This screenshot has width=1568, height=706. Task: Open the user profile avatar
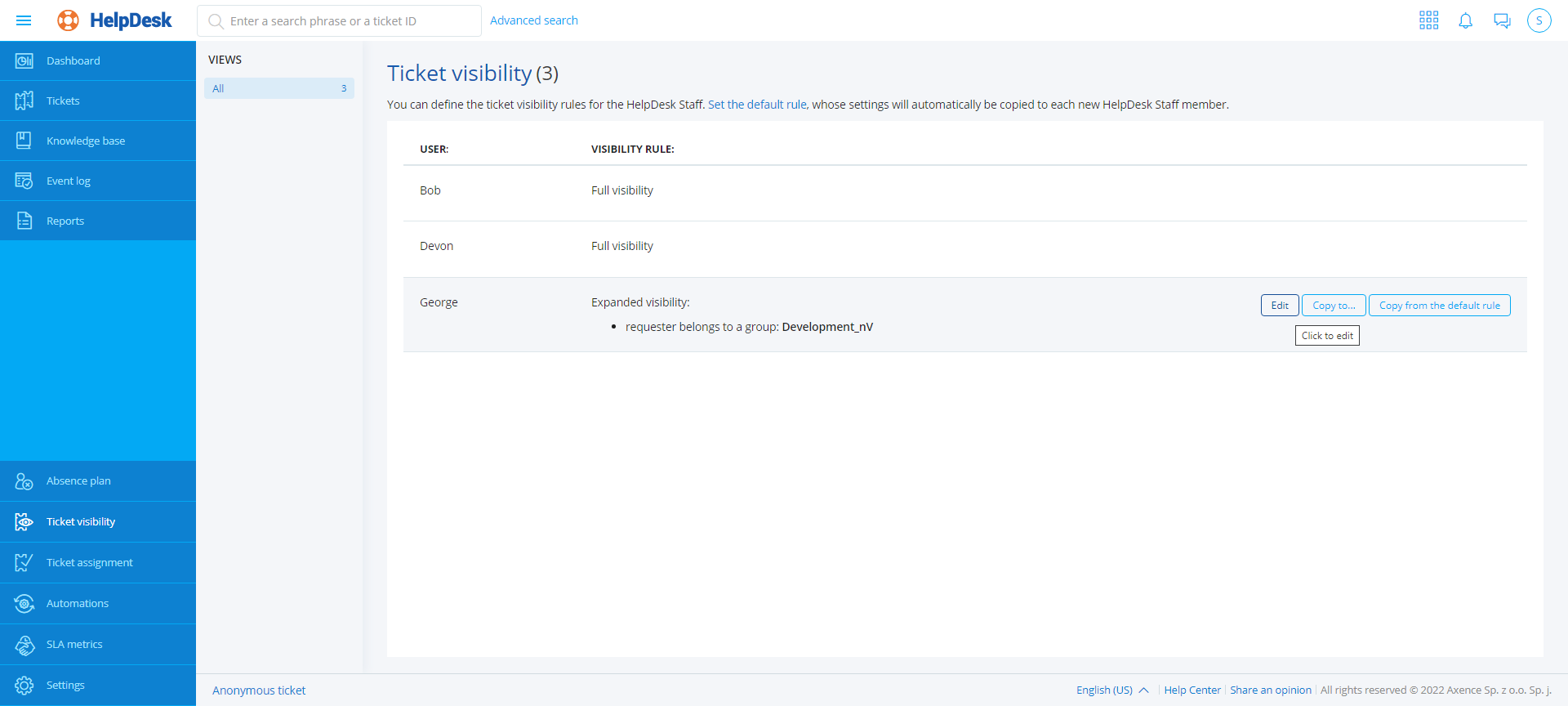tap(1539, 20)
